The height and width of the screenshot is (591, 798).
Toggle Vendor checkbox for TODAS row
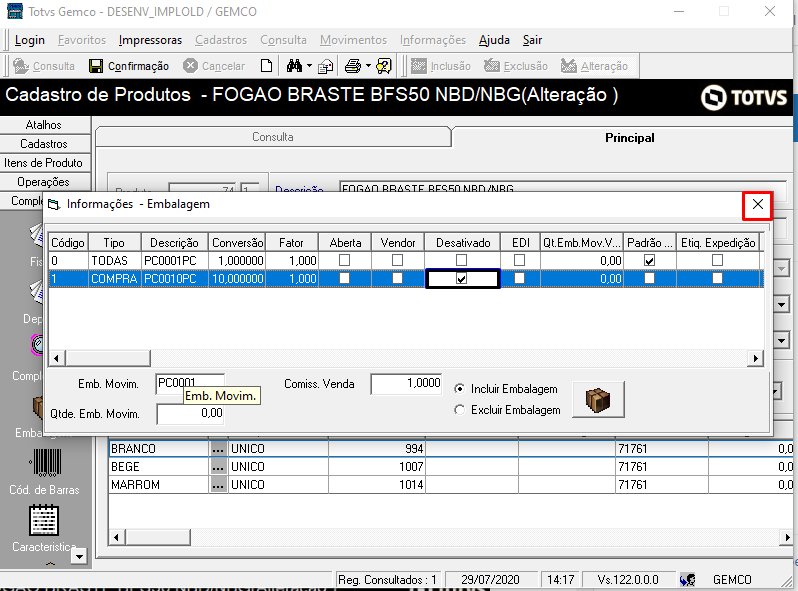tap(397, 260)
